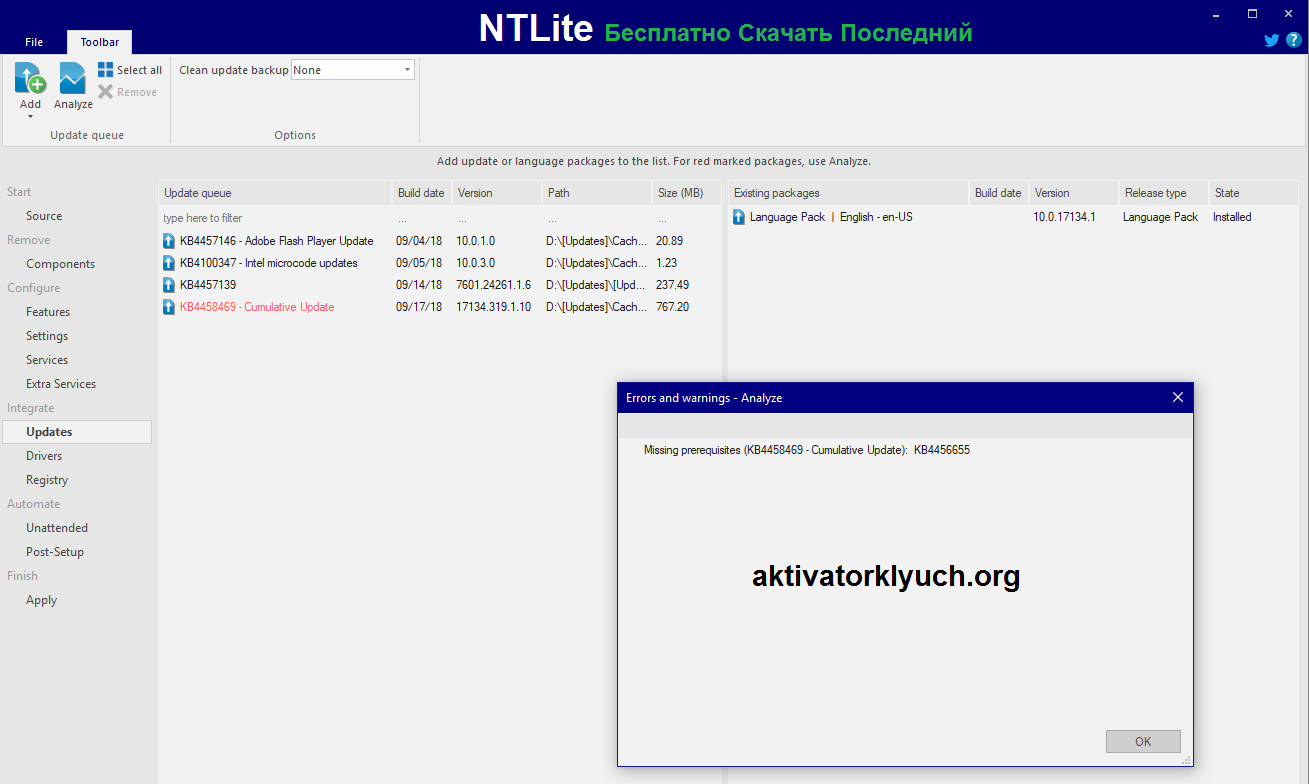The width and height of the screenshot is (1309, 784).
Task: Open the Unattended page
Action: tap(57, 528)
